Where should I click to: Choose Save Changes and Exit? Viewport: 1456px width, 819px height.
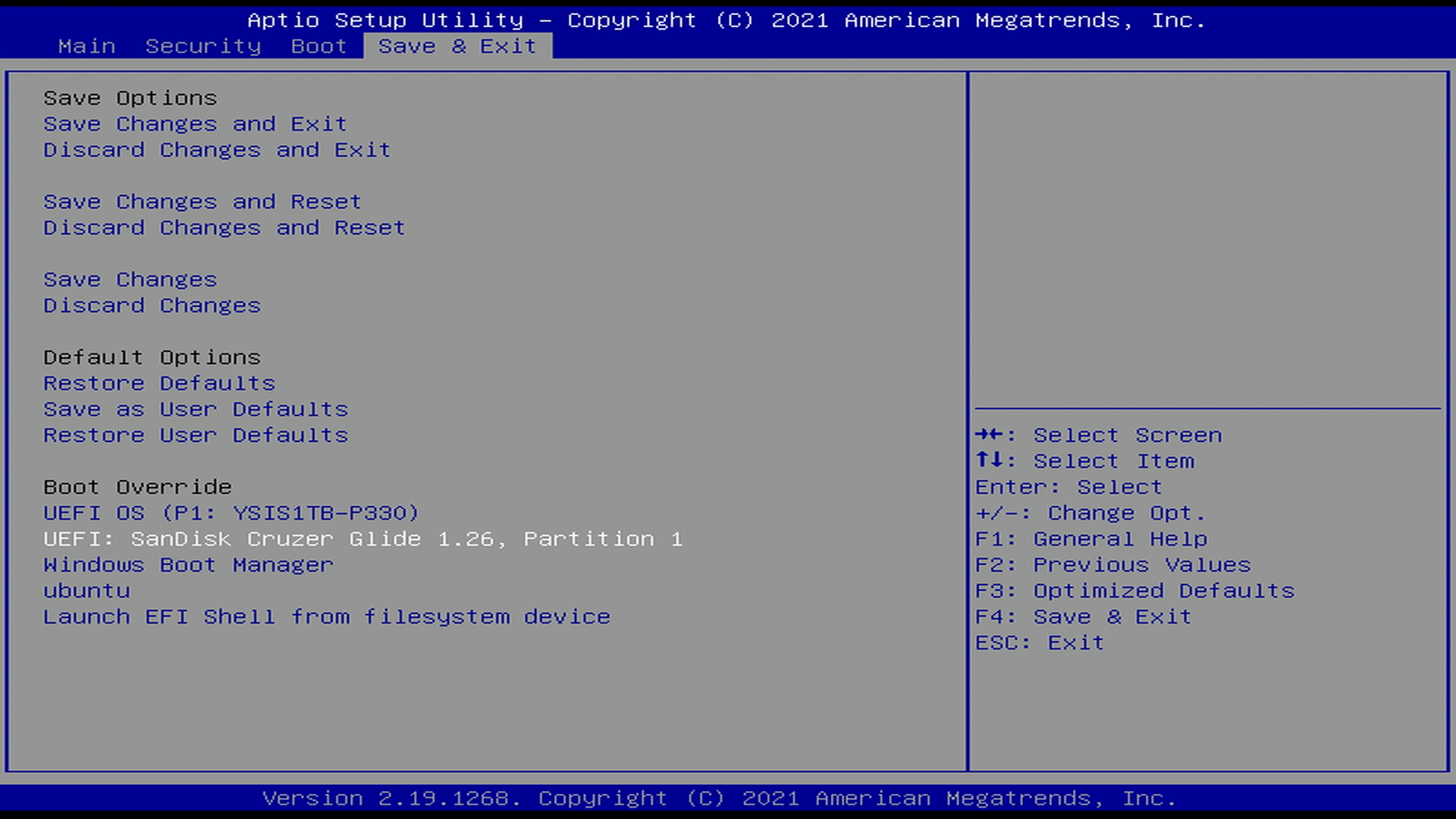[x=195, y=124]
